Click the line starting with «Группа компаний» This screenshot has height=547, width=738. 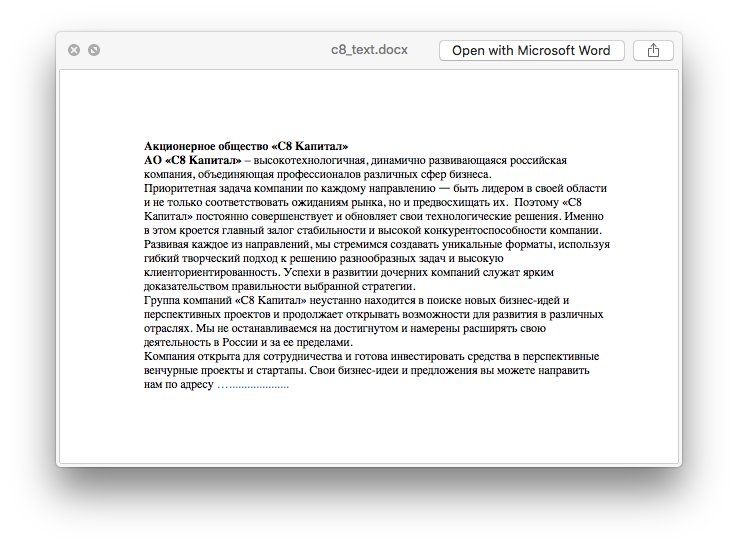pyautogui.click(x=356, y=300)
